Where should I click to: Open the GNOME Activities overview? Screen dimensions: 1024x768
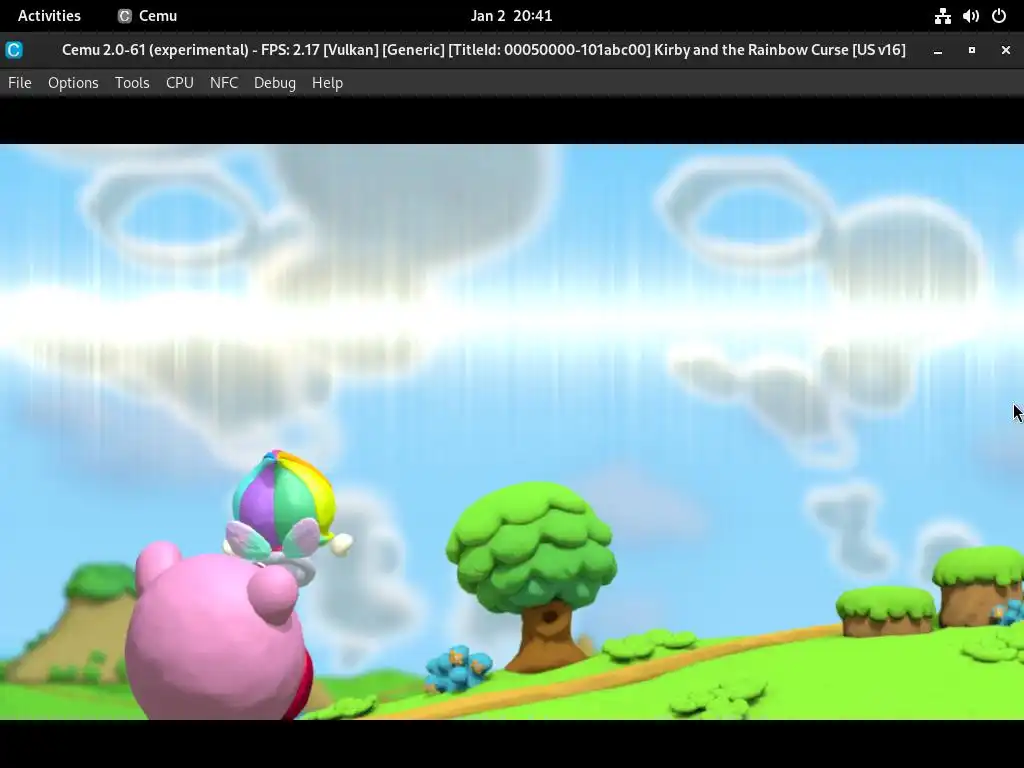pyautogui.click(x=49, y=16)
